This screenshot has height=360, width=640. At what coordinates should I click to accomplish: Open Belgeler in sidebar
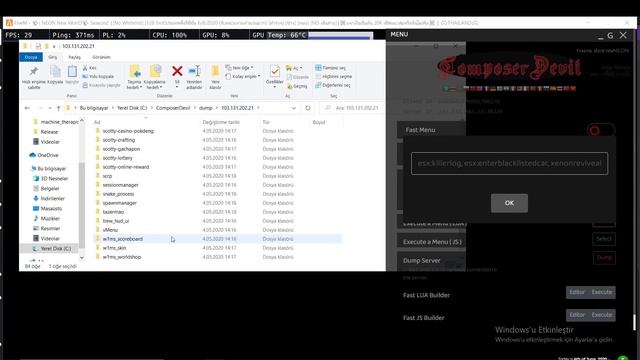[46, 189]
